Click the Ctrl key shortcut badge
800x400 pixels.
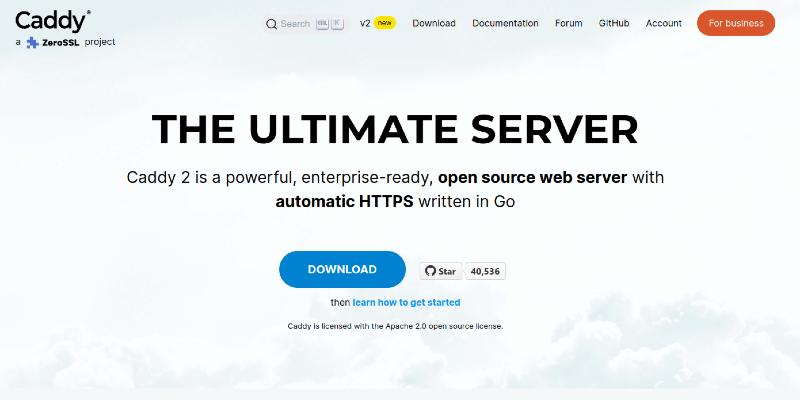coord(322,23)
